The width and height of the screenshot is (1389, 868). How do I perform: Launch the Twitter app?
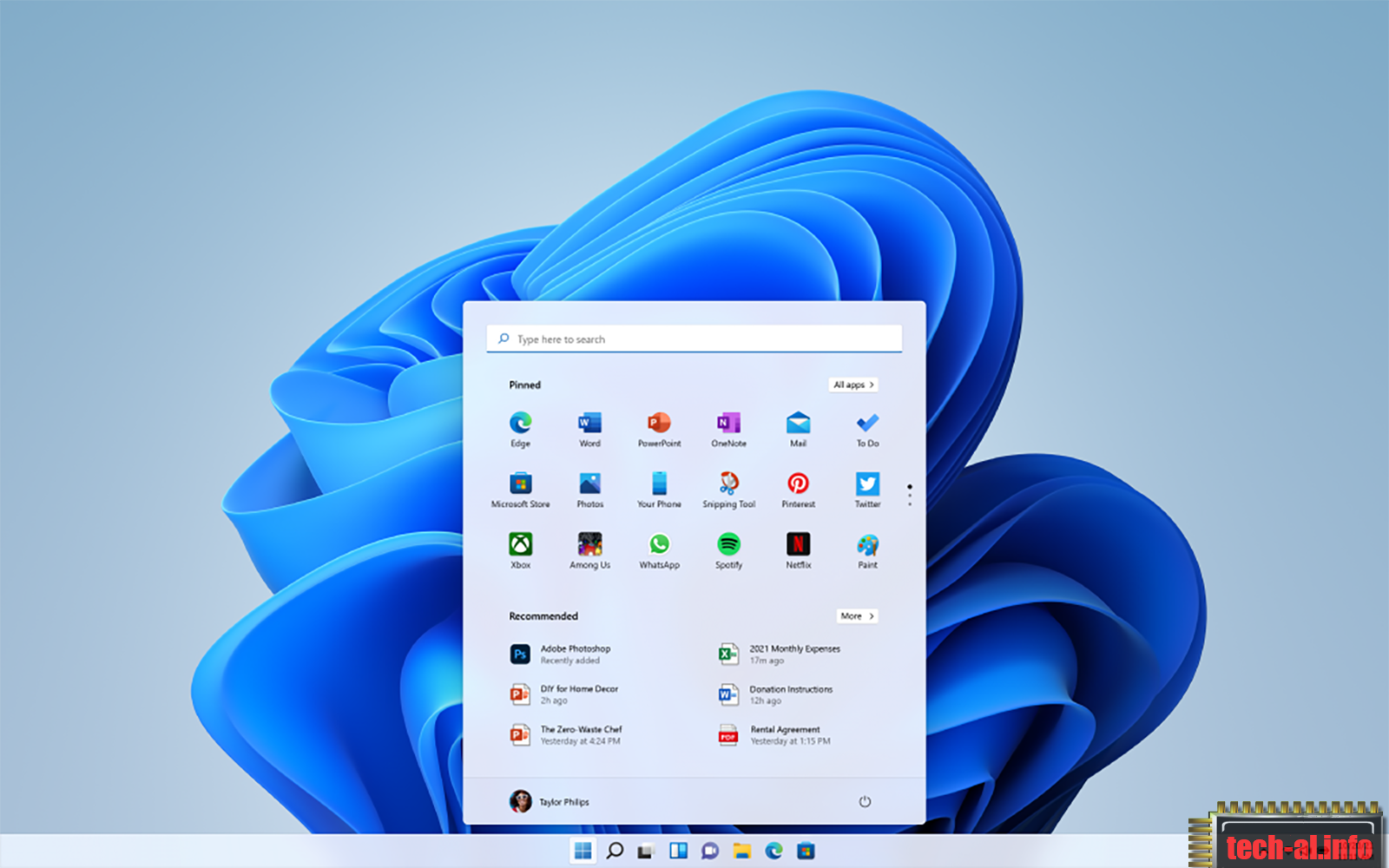pos(867,490)
